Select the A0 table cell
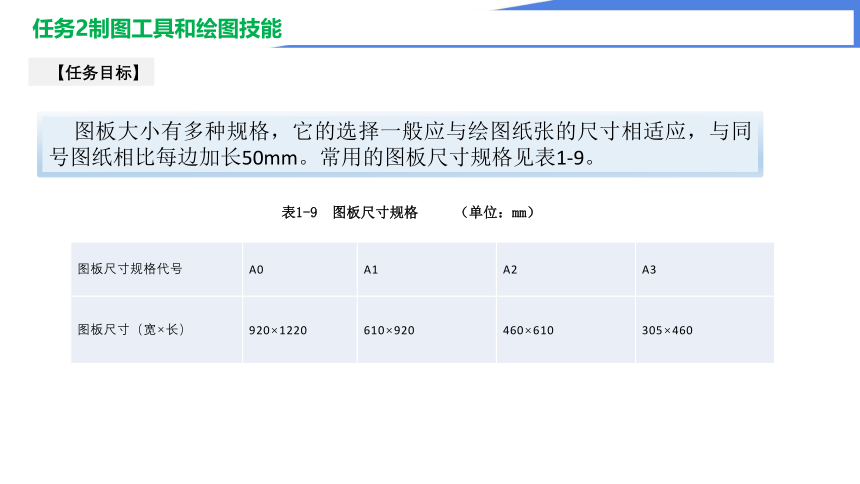860x484 pixels. (x=300, y=269)
